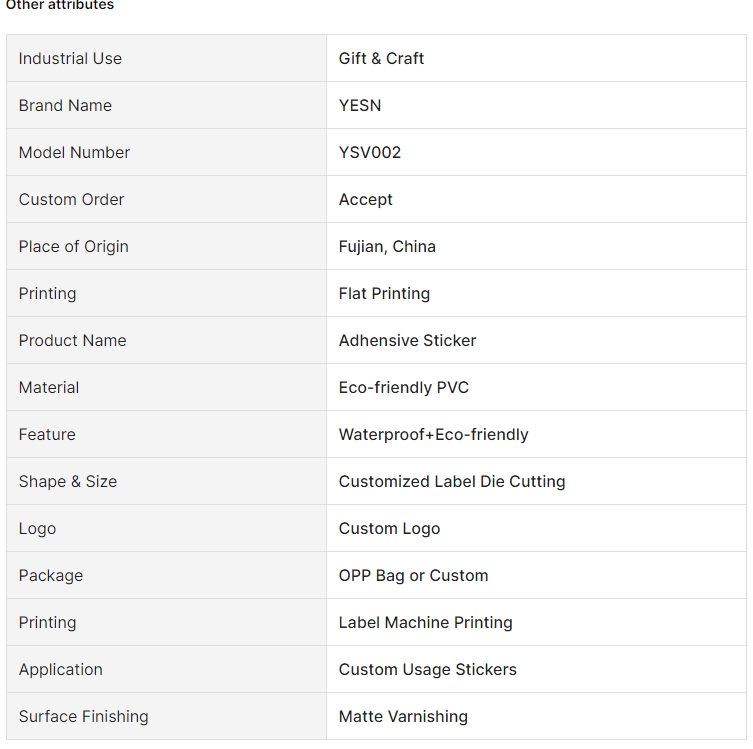Select the "Custom Logo" value

pyautogui.click(x=389, y=528)
